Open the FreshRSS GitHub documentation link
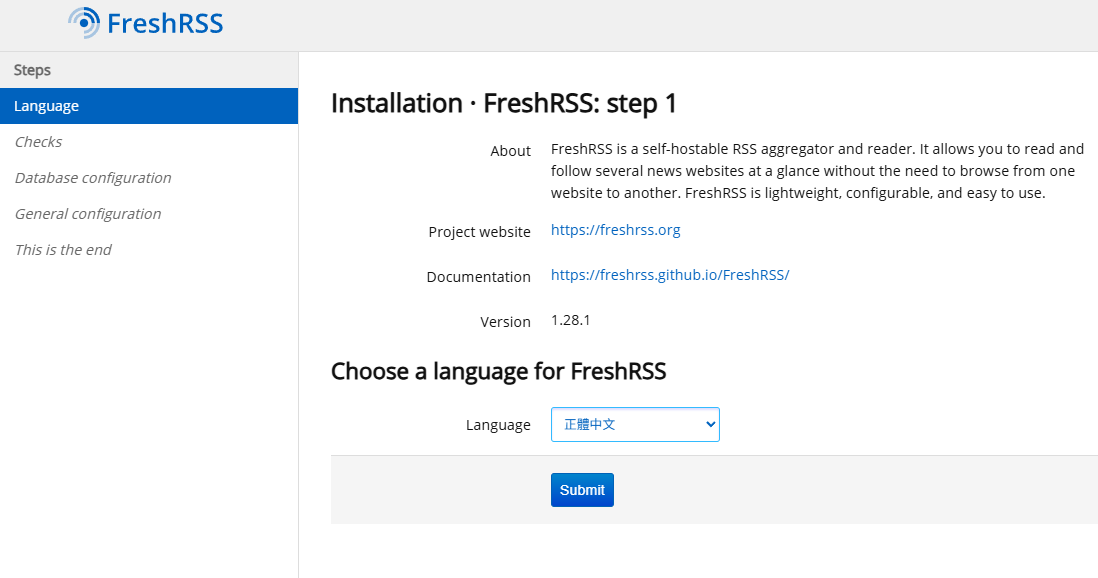Screen dimensions: 1098x578 click(670, 275)
